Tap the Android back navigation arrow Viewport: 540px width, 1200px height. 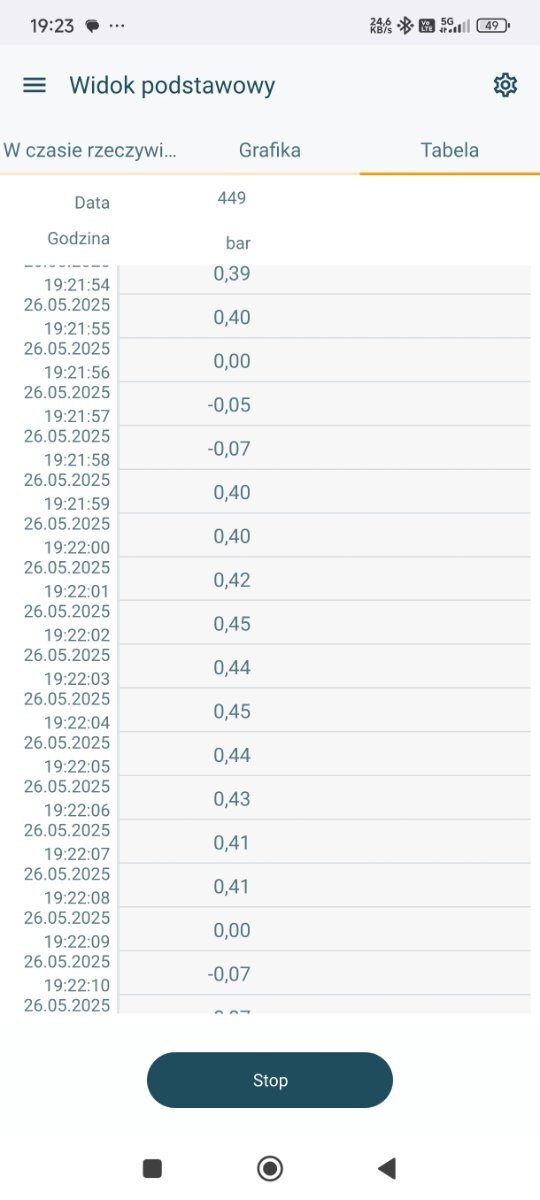(387, 1167)
